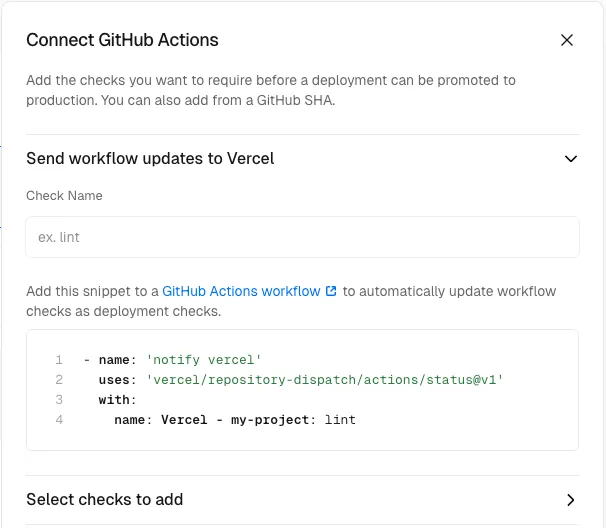606x528 pixels.
Task: Click the external link arrow icon
Action: tap(331, 291)
